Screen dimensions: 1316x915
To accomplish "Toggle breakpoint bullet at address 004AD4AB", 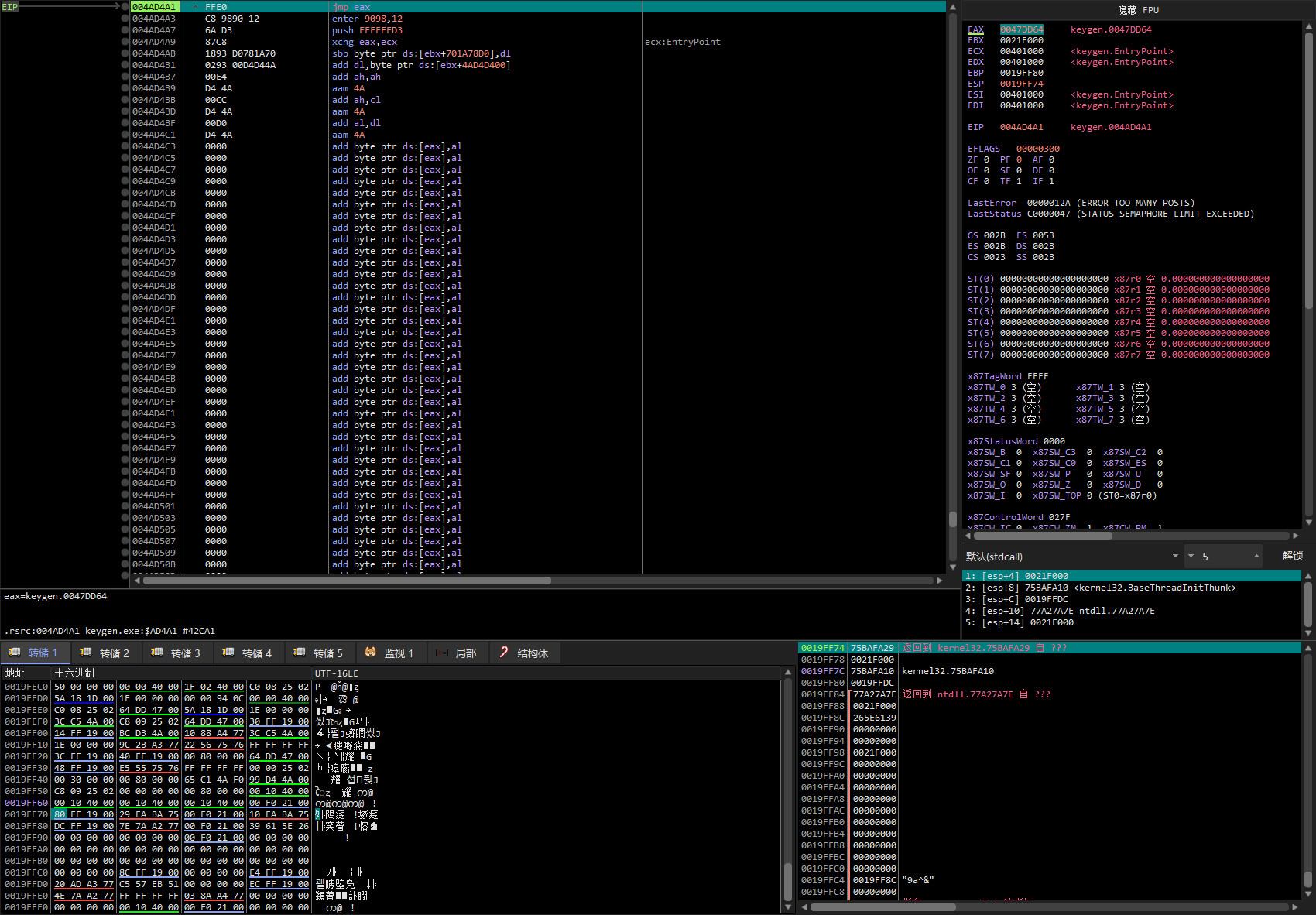I will tap(125, 53).
